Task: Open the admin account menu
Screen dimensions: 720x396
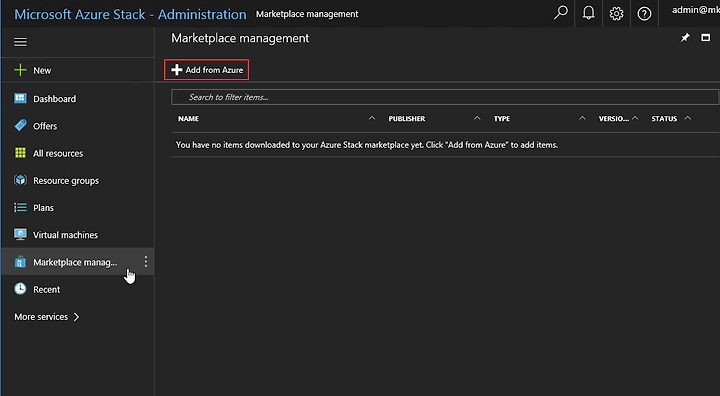Action: tap(696, 10)
